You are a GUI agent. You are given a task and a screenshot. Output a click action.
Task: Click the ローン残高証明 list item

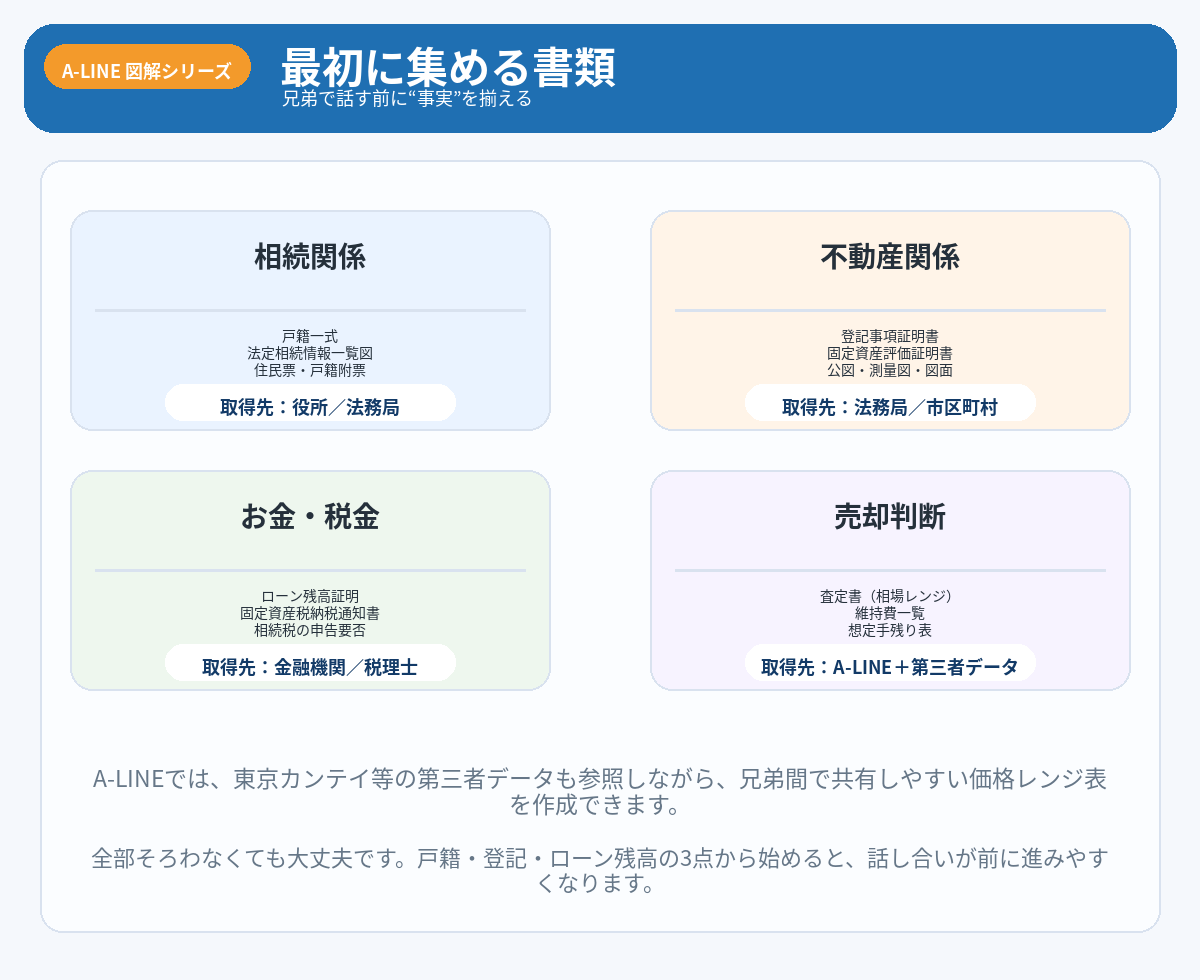(x=310, y=596)
